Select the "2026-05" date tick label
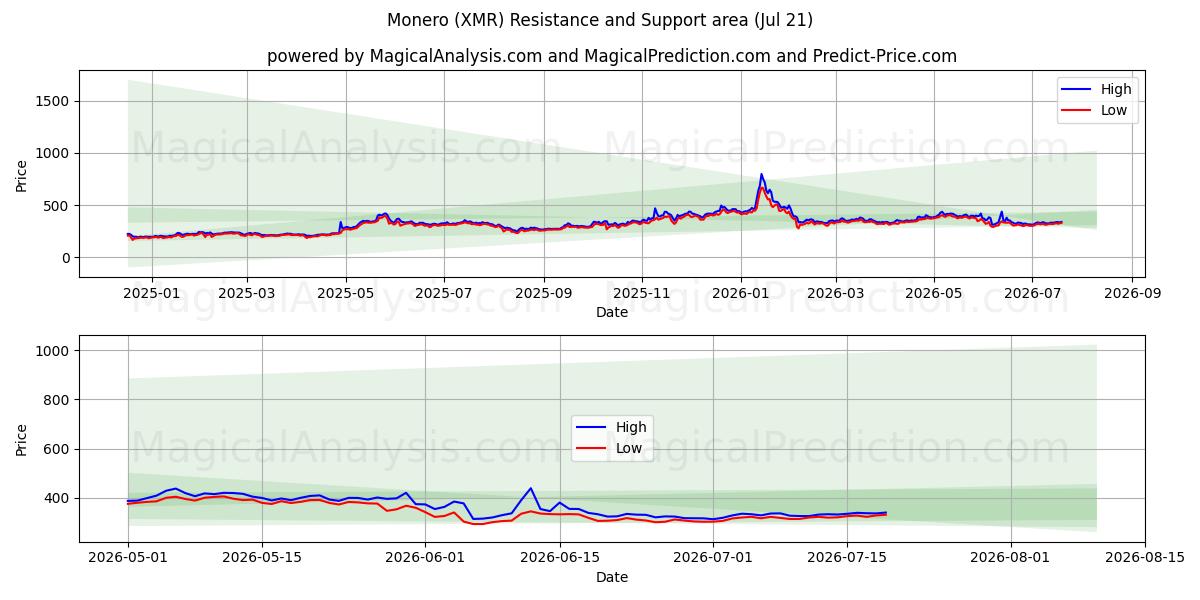The width and height of the screenshot is (1200, 600). click(934, 293)
